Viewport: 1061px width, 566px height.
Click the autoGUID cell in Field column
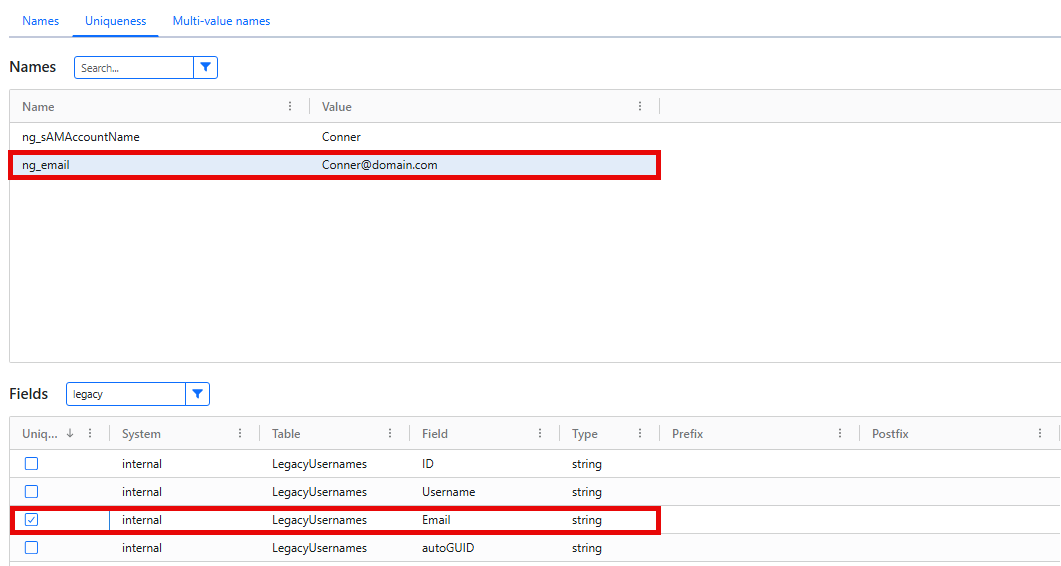tap(448, 548)
